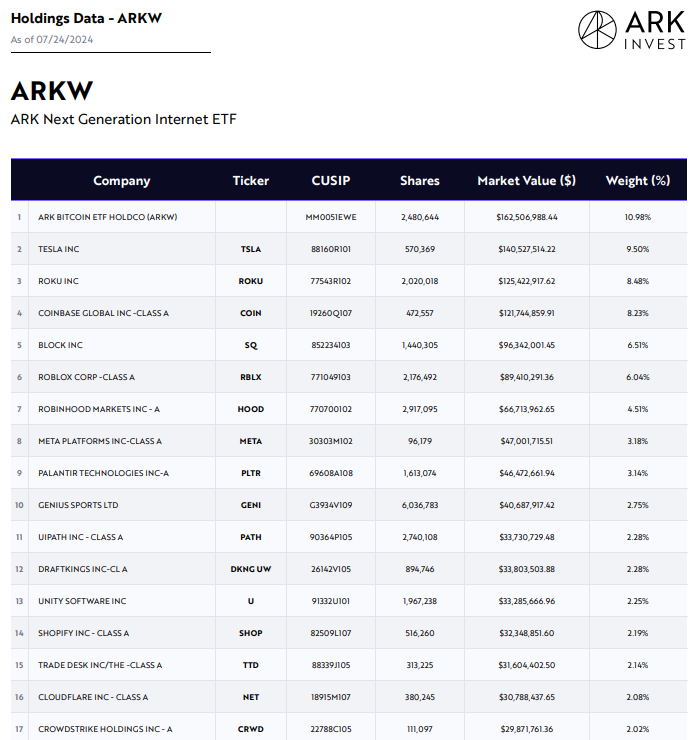692x740 pixels.
Task: Click the PLTR ticker
Action: pyautogui.click(x=251, y=473)
